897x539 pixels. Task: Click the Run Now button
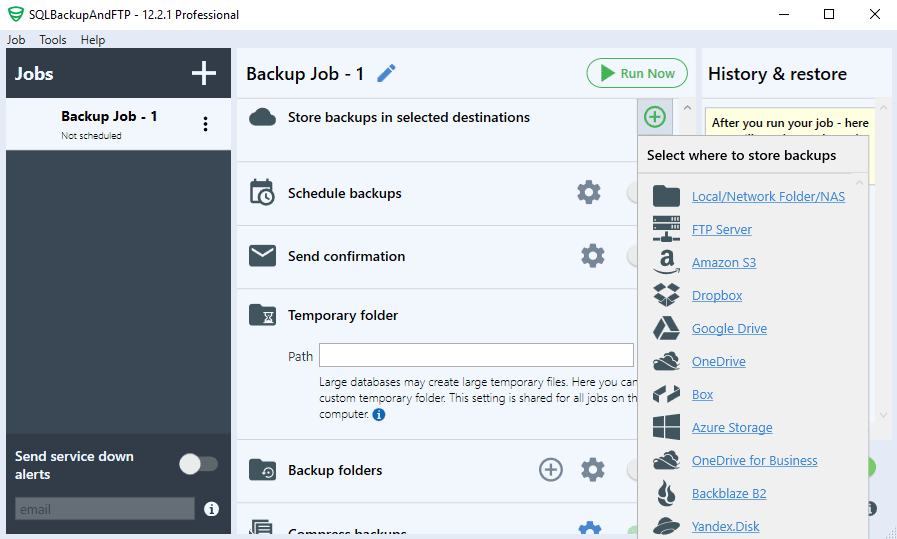pyautogui.click(x=637, y=73)
